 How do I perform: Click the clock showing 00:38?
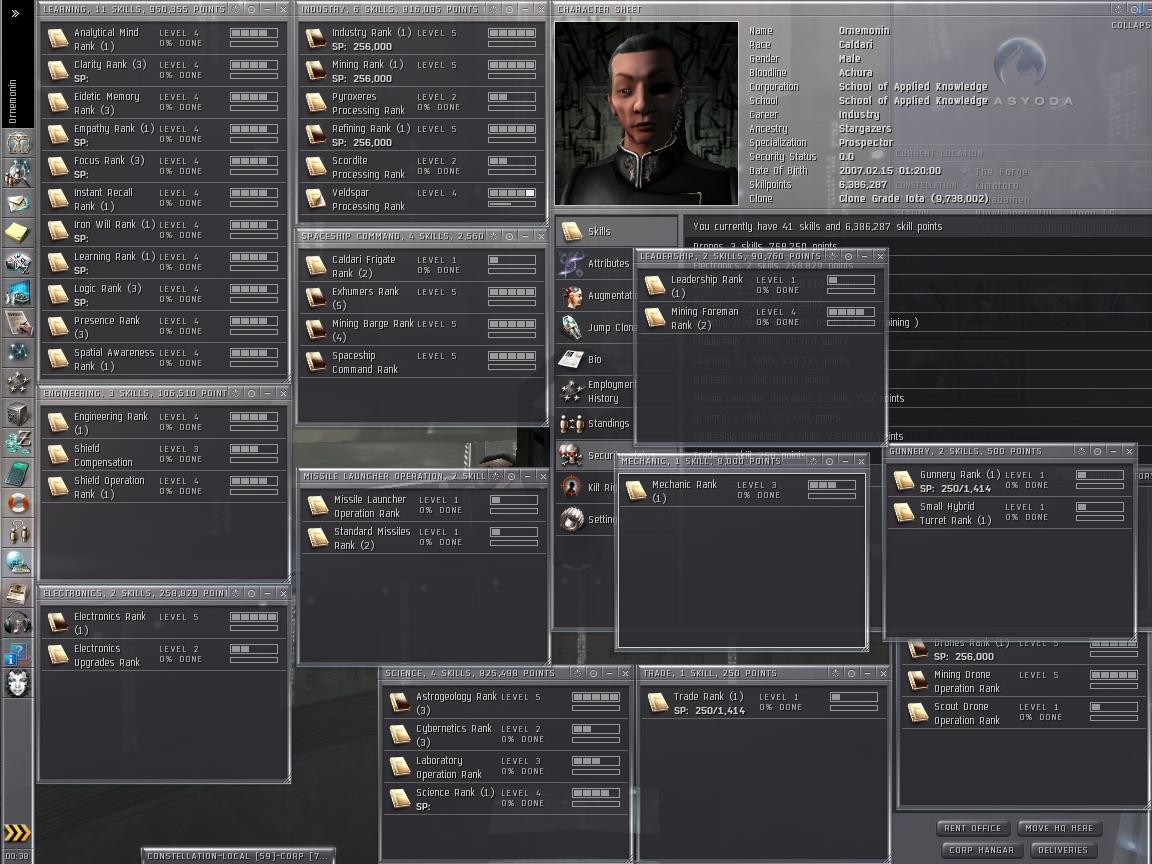(18, 856)
